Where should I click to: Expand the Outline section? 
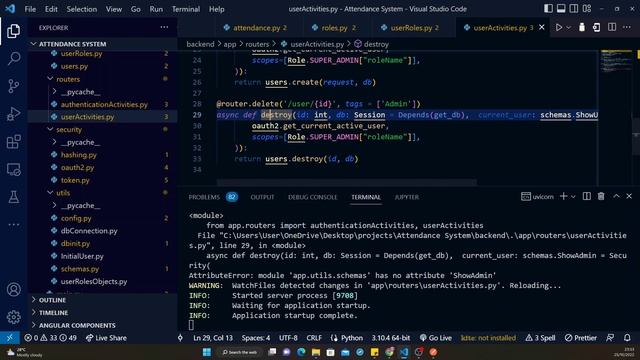point(52,300)
